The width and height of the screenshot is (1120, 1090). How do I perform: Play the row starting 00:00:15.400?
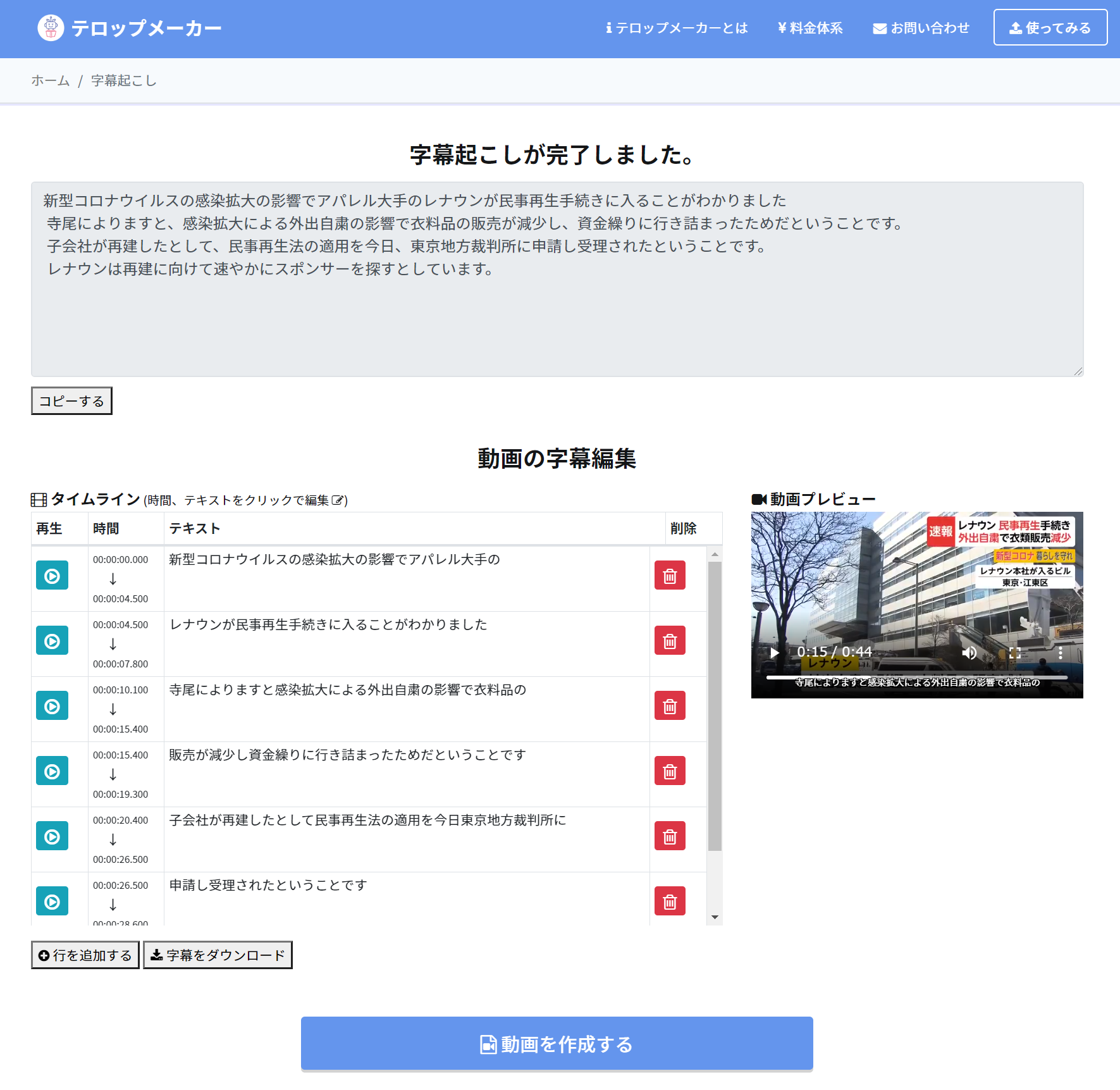click(52, 771)
